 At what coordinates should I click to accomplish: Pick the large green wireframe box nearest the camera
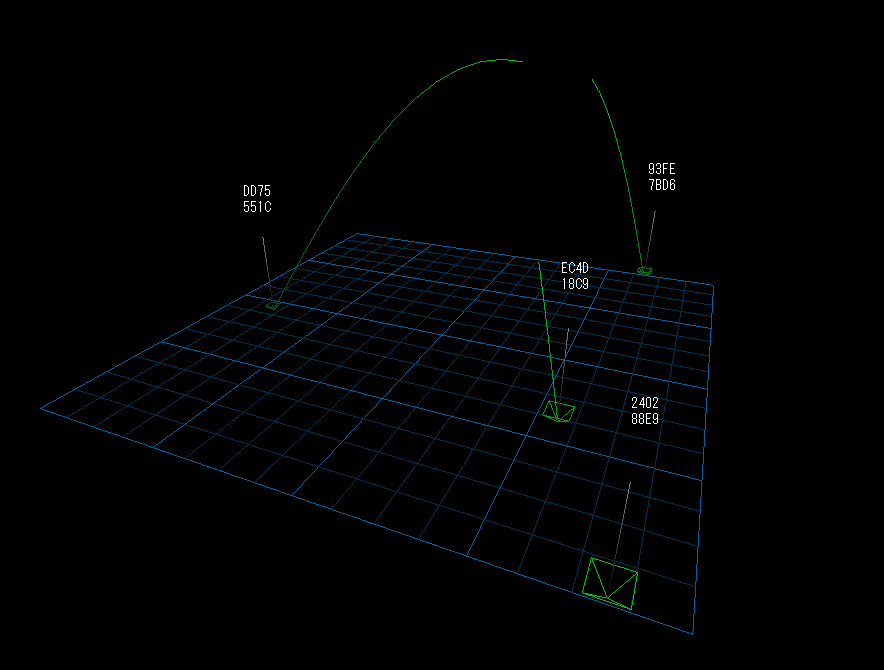[610, 584]
